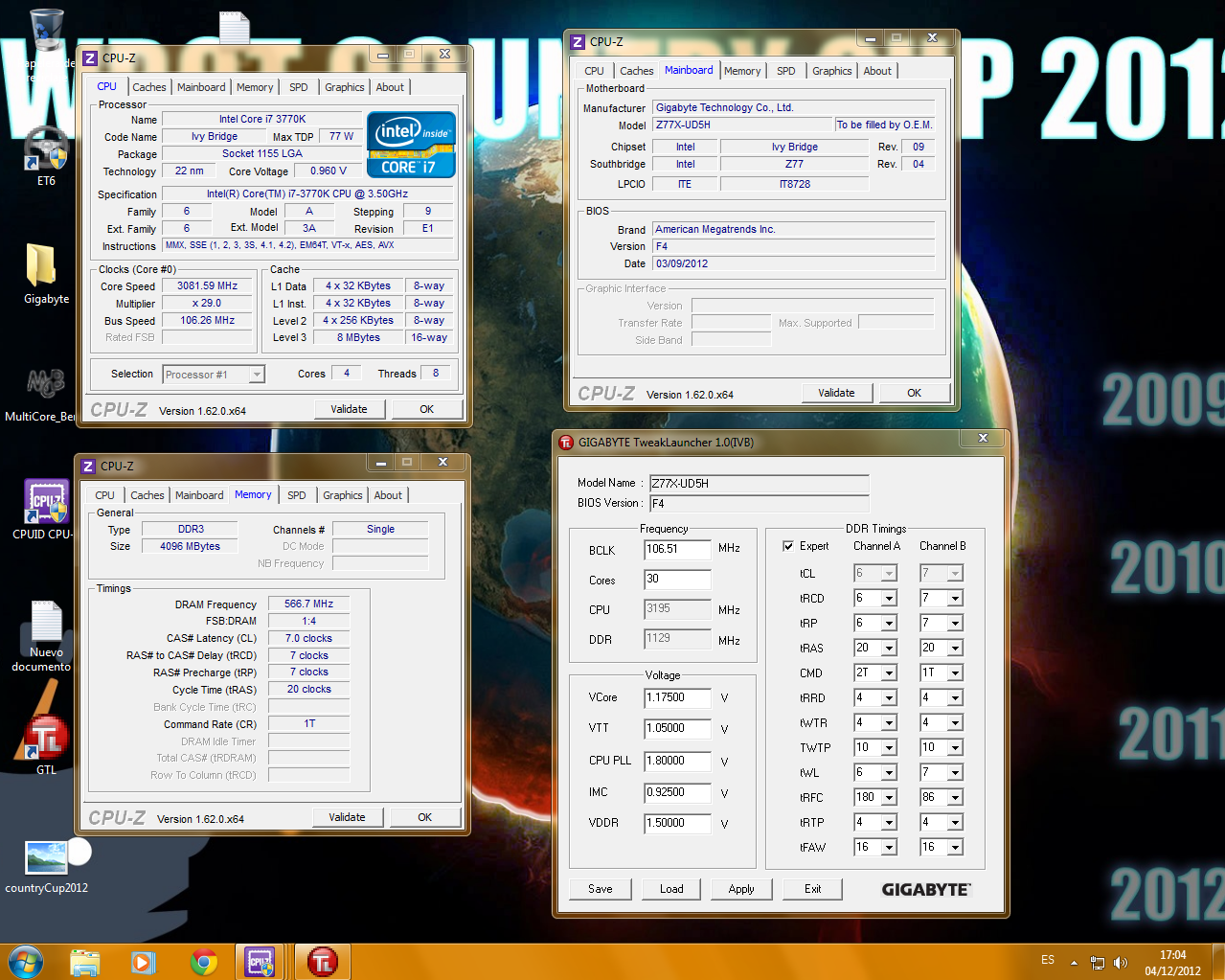The image size is (1225, 980).
Task: Click the VCore voltage input field
Action: pyautogui.click(x=678, y=698)
